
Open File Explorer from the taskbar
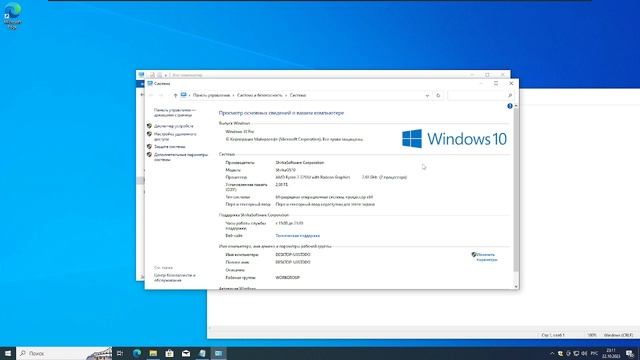pos(153,353)
